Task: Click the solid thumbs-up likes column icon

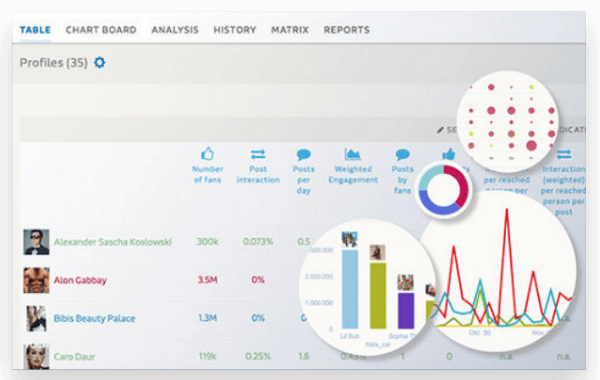Action: 449,154
